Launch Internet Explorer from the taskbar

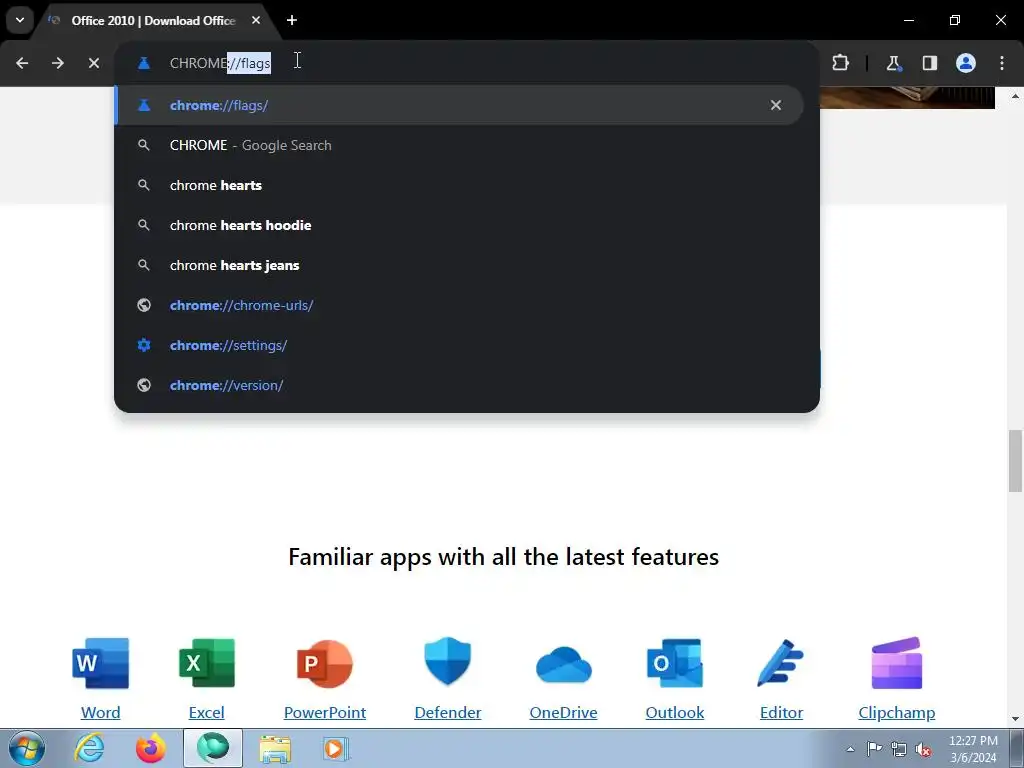coord(89,748)
